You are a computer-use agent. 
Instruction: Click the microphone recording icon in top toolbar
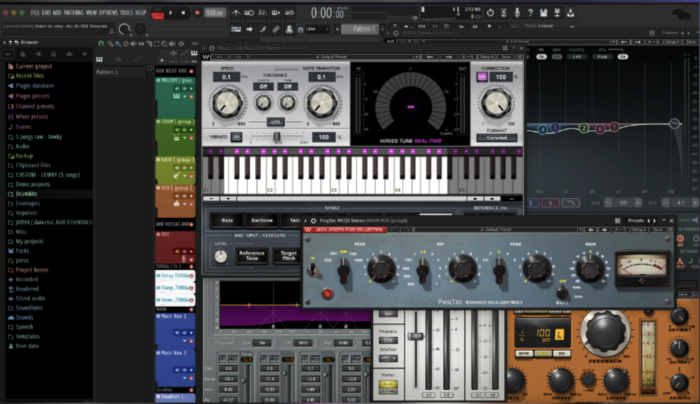click(517, 13)
